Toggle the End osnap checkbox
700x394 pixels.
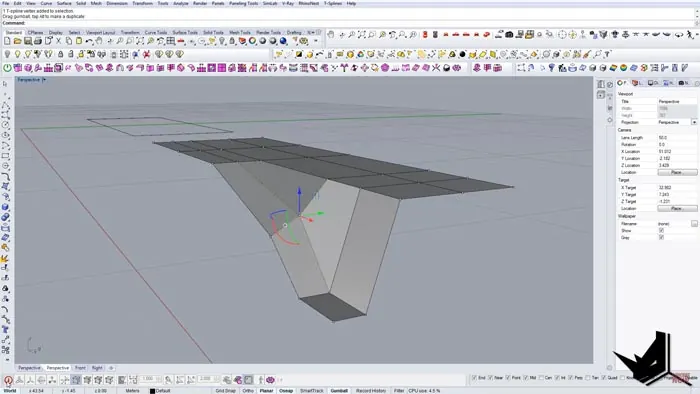(474, 378)
